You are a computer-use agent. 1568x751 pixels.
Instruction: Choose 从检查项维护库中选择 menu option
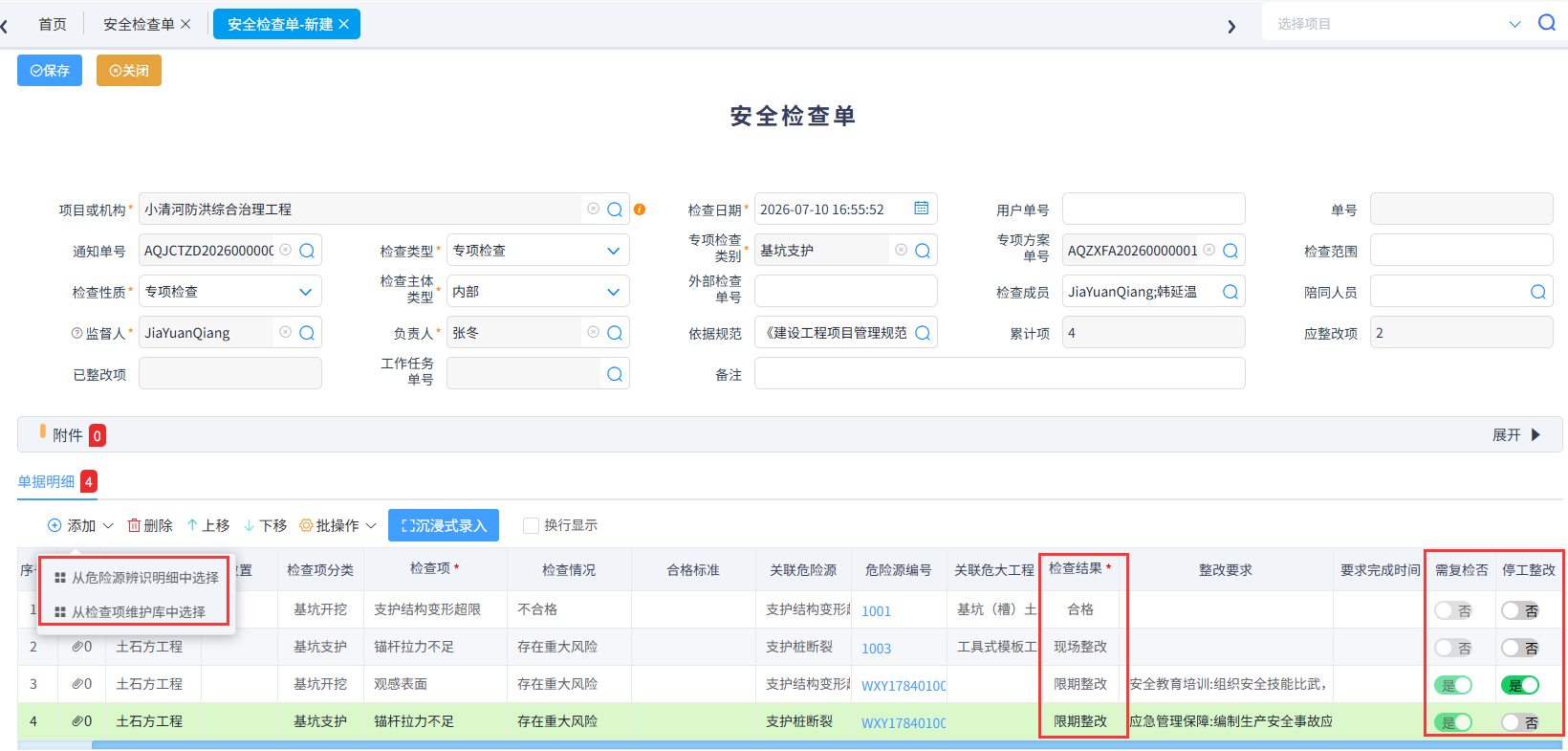point(129,612)
